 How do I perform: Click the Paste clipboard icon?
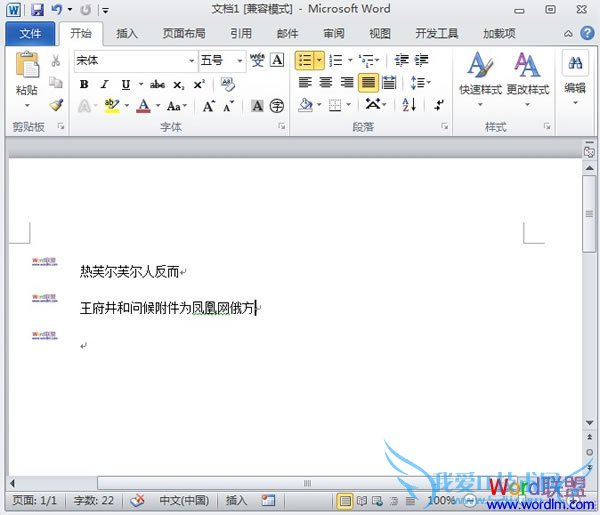pos(27,65)
